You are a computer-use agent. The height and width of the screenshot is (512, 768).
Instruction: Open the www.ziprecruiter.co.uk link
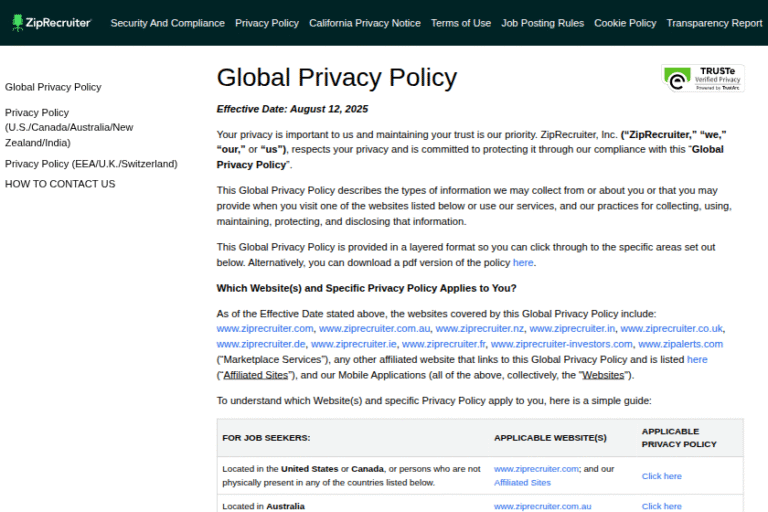[671, 328]
